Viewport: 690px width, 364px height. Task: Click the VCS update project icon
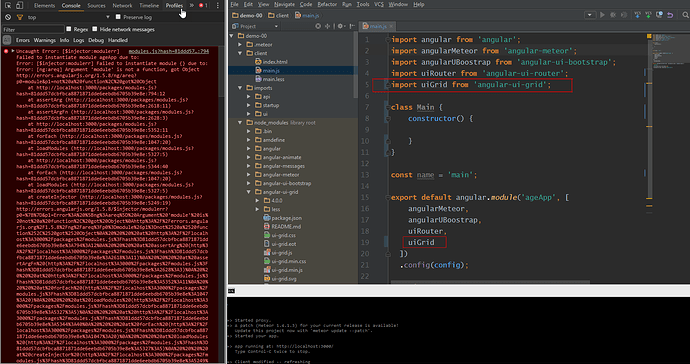point(637,15)
